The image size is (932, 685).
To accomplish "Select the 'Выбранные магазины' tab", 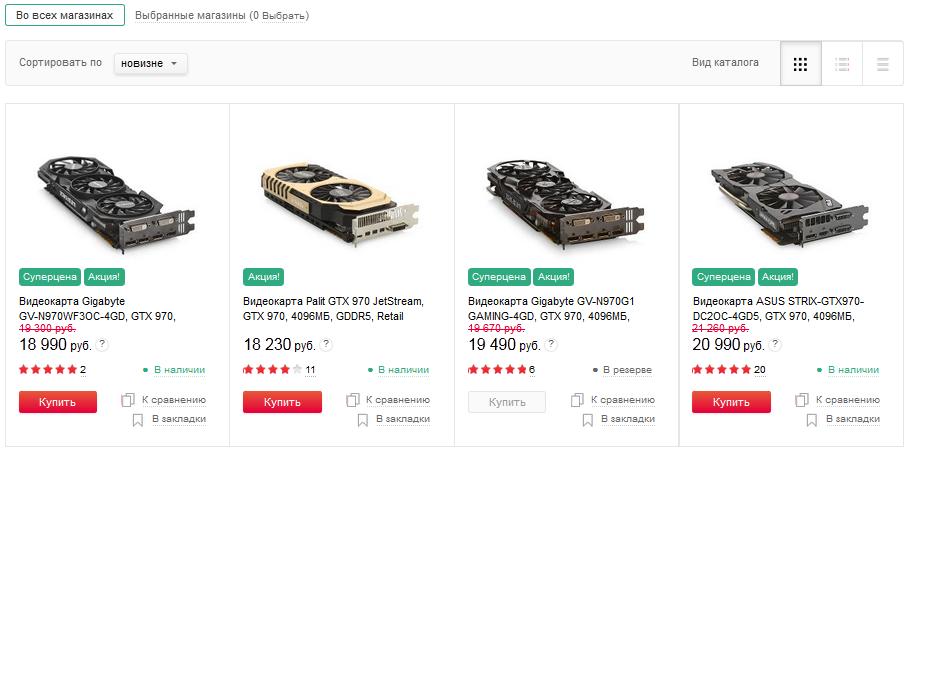I will click(190, 15).
